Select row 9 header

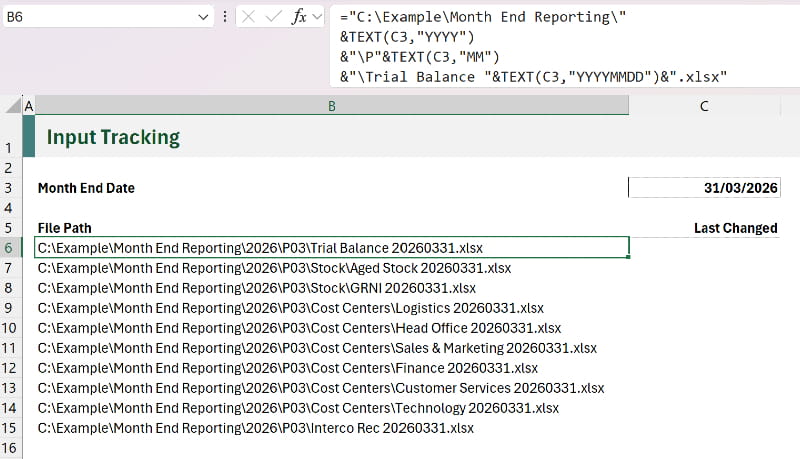click(x=10, y=308)
